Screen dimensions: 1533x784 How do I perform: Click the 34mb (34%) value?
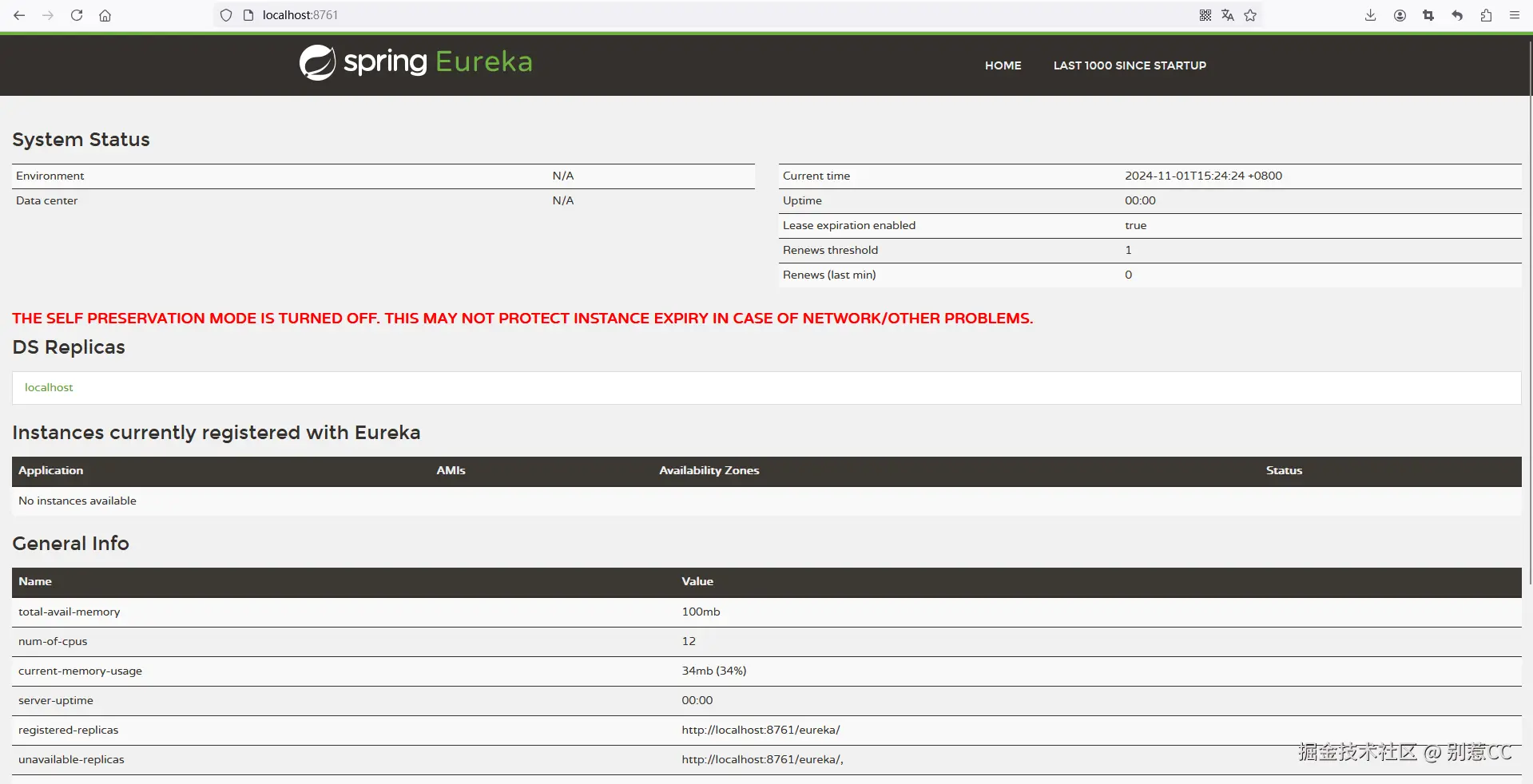(x=713, y=671)
